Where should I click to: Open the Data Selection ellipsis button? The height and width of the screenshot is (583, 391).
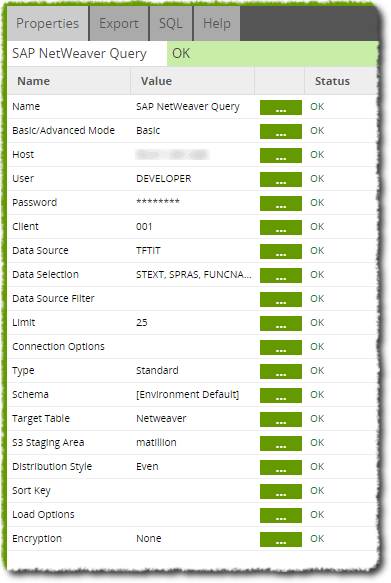(x=281, y=276)
